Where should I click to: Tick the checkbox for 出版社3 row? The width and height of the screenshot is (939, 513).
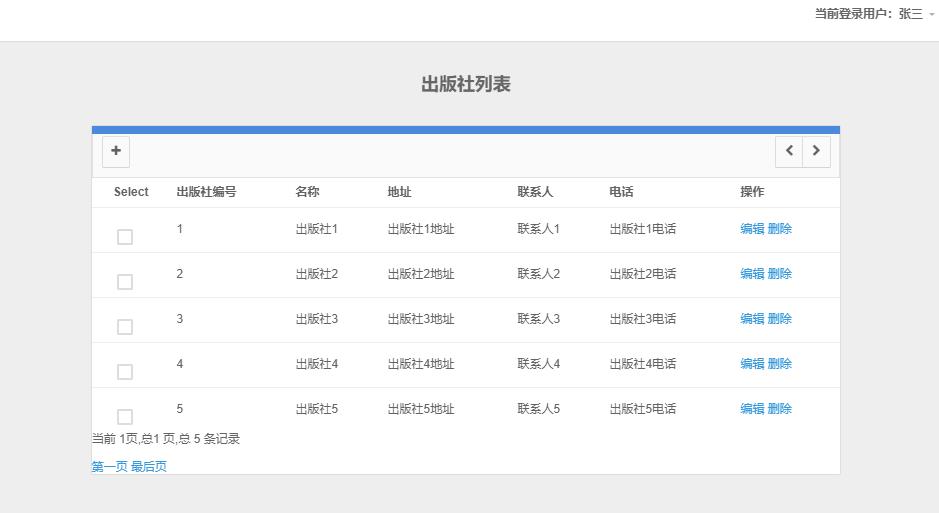[125, 327]
